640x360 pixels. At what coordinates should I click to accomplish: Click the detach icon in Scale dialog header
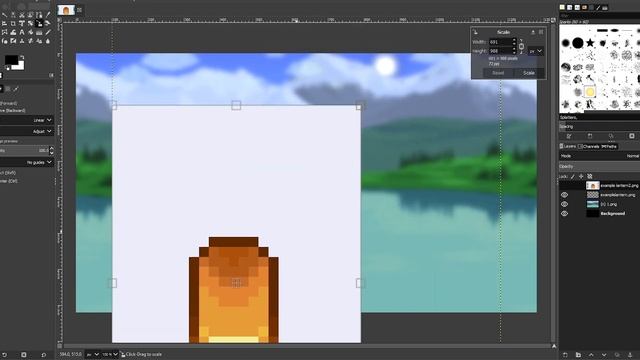[533, 32]
